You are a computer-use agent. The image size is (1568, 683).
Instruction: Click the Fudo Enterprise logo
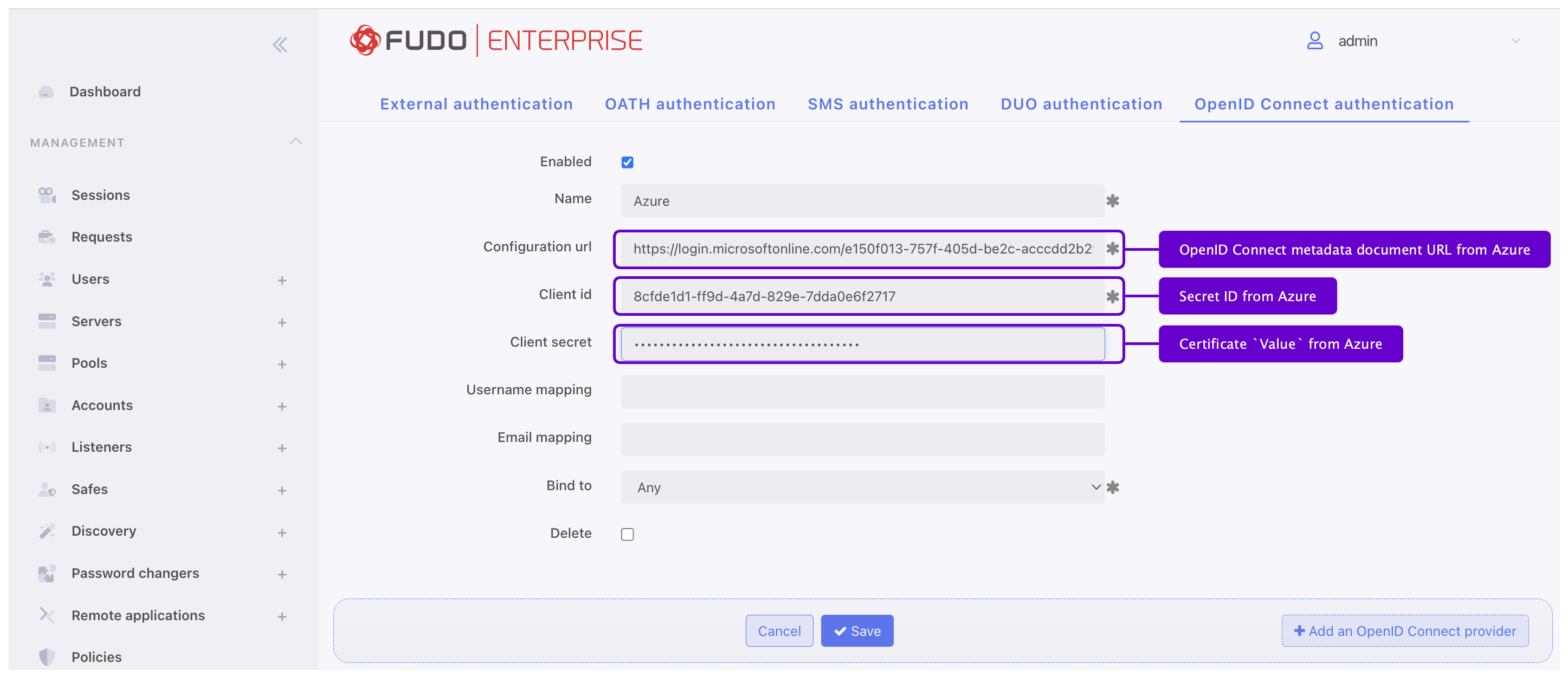[496, 41]
